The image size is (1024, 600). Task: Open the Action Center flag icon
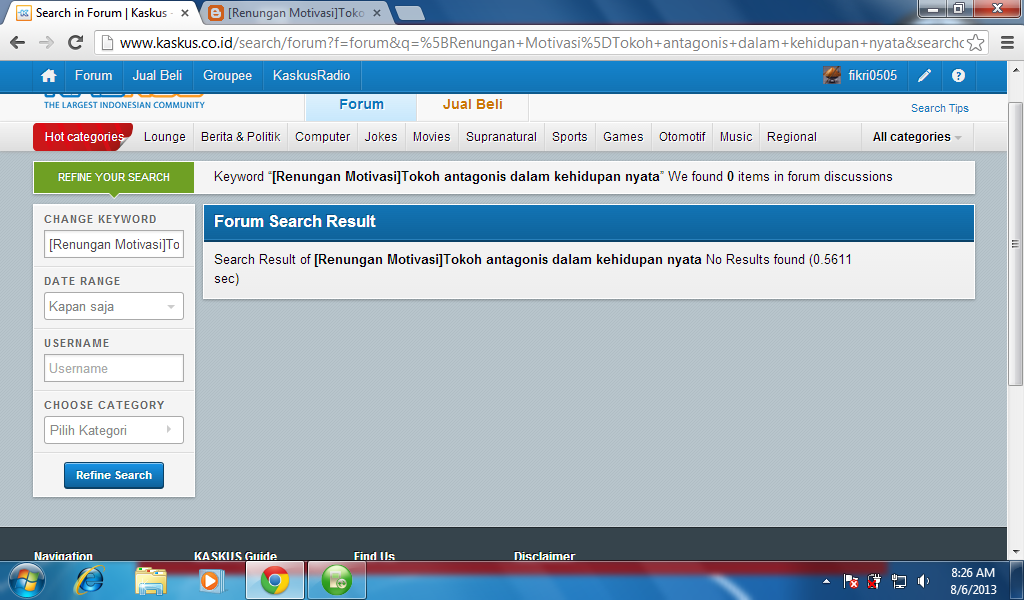tap(851, 581)
